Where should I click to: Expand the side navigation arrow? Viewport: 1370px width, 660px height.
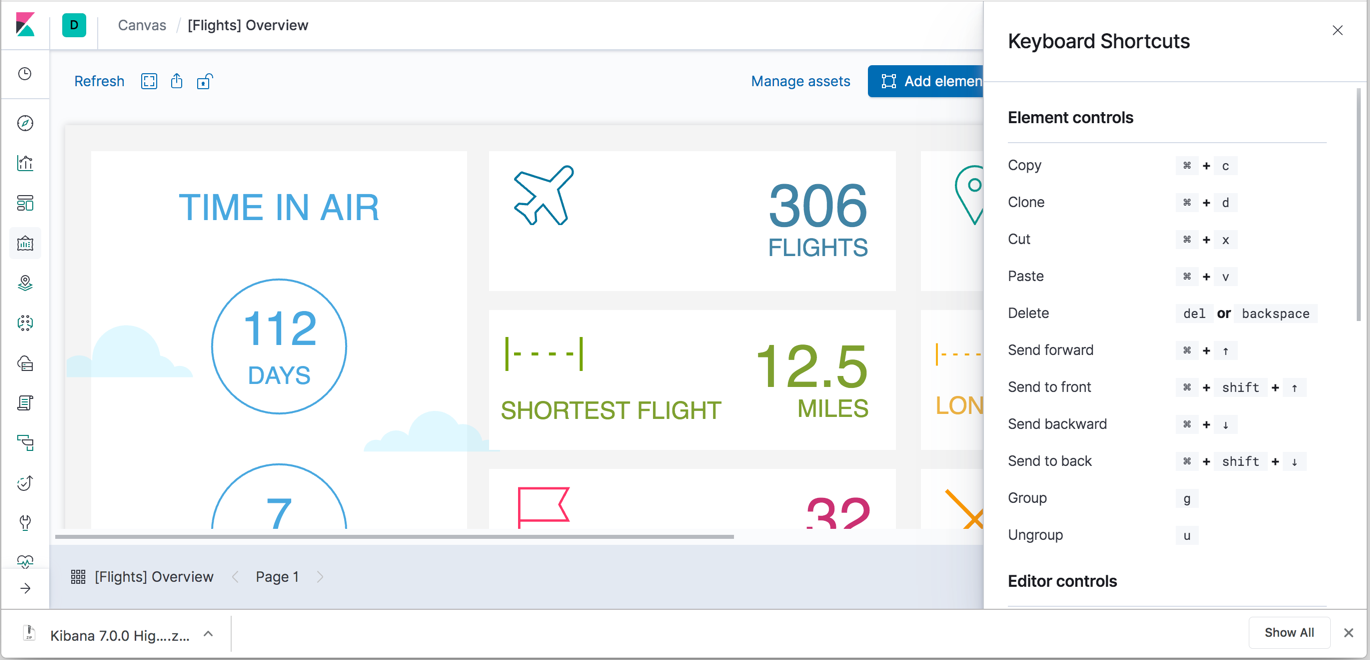(25, 588)
